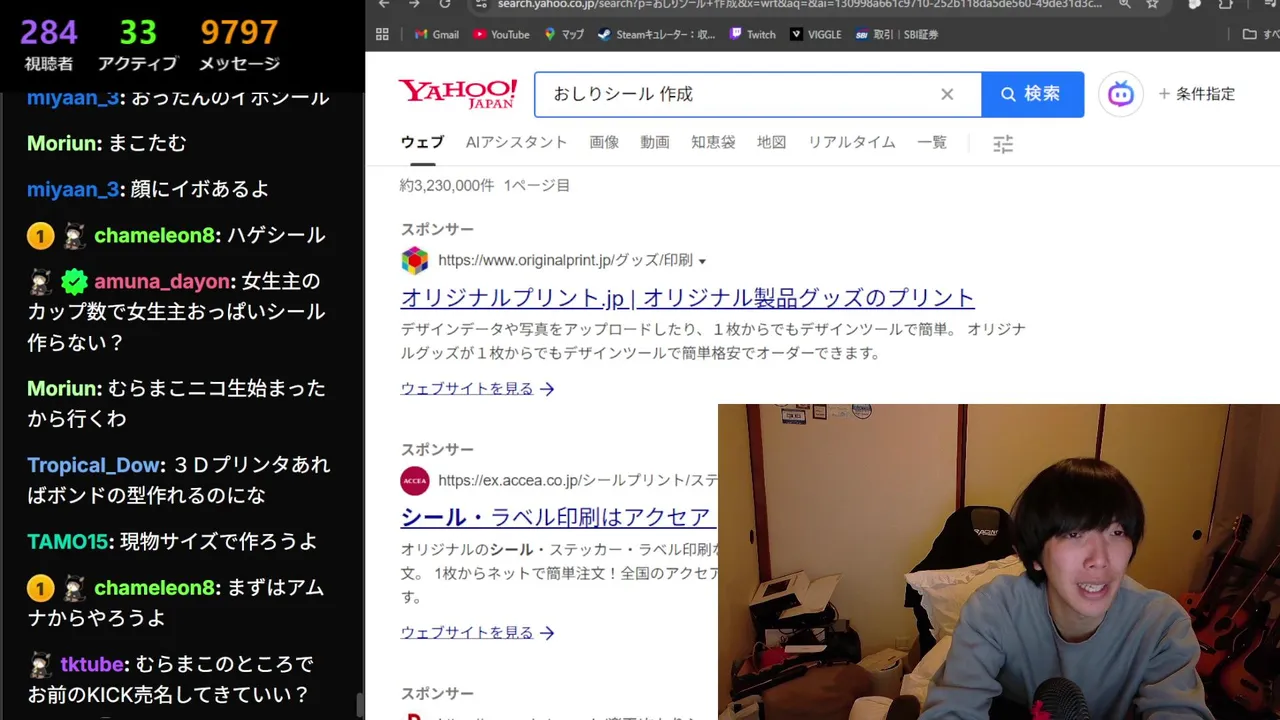Image resolution: width=1280 pixels, height=720 pixels.
Task: Switch to the 知恵袋 tab
Action: coord(713,142)
